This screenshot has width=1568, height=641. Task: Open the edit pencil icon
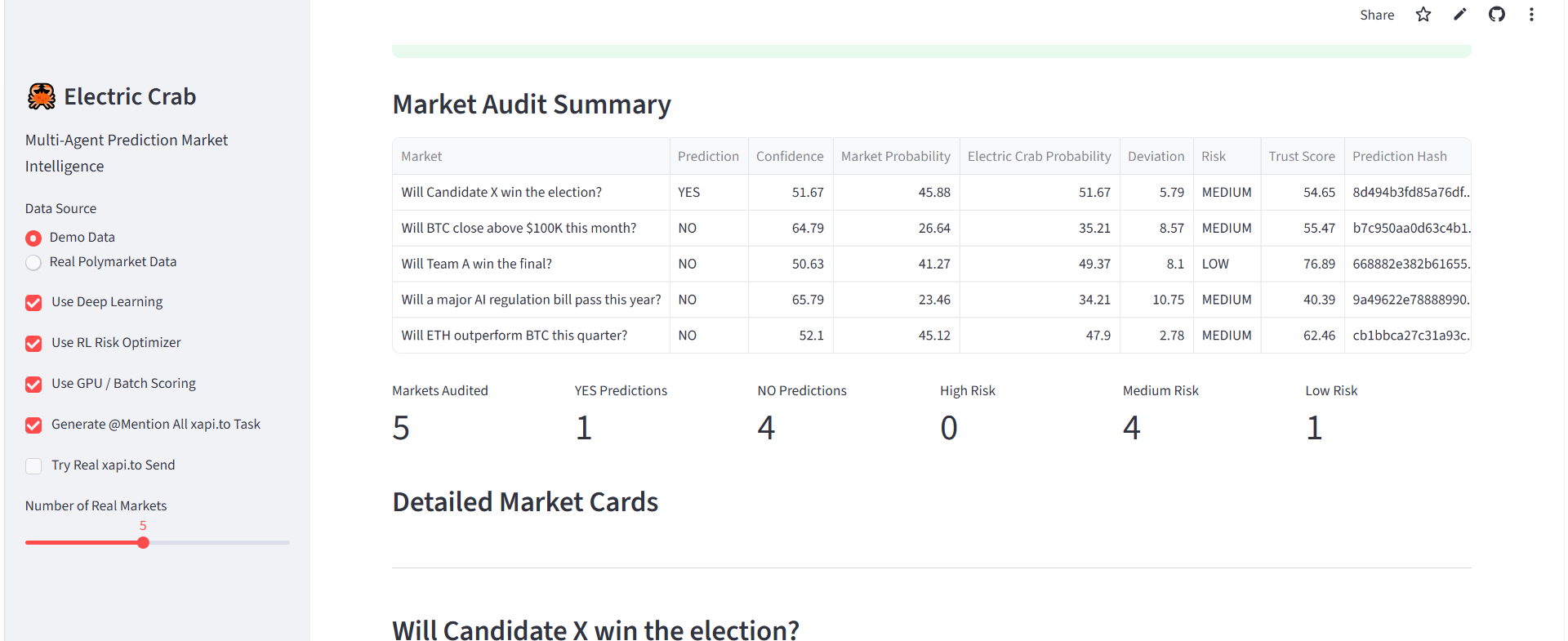coord(1459,15)
